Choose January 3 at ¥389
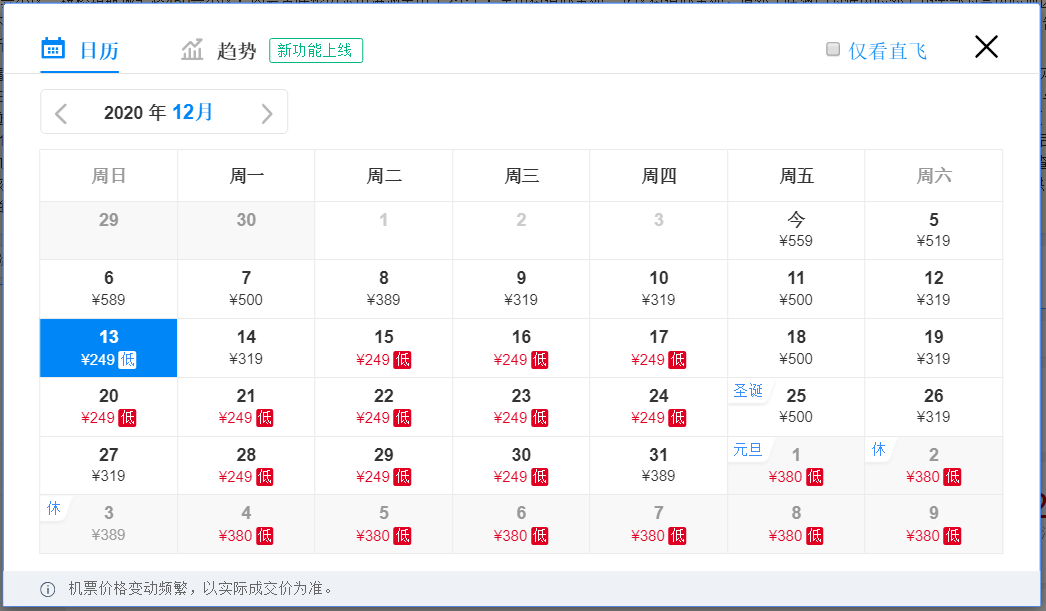Image resolution: width=1046 pixels, height=611 pixels. coord(109,524)
